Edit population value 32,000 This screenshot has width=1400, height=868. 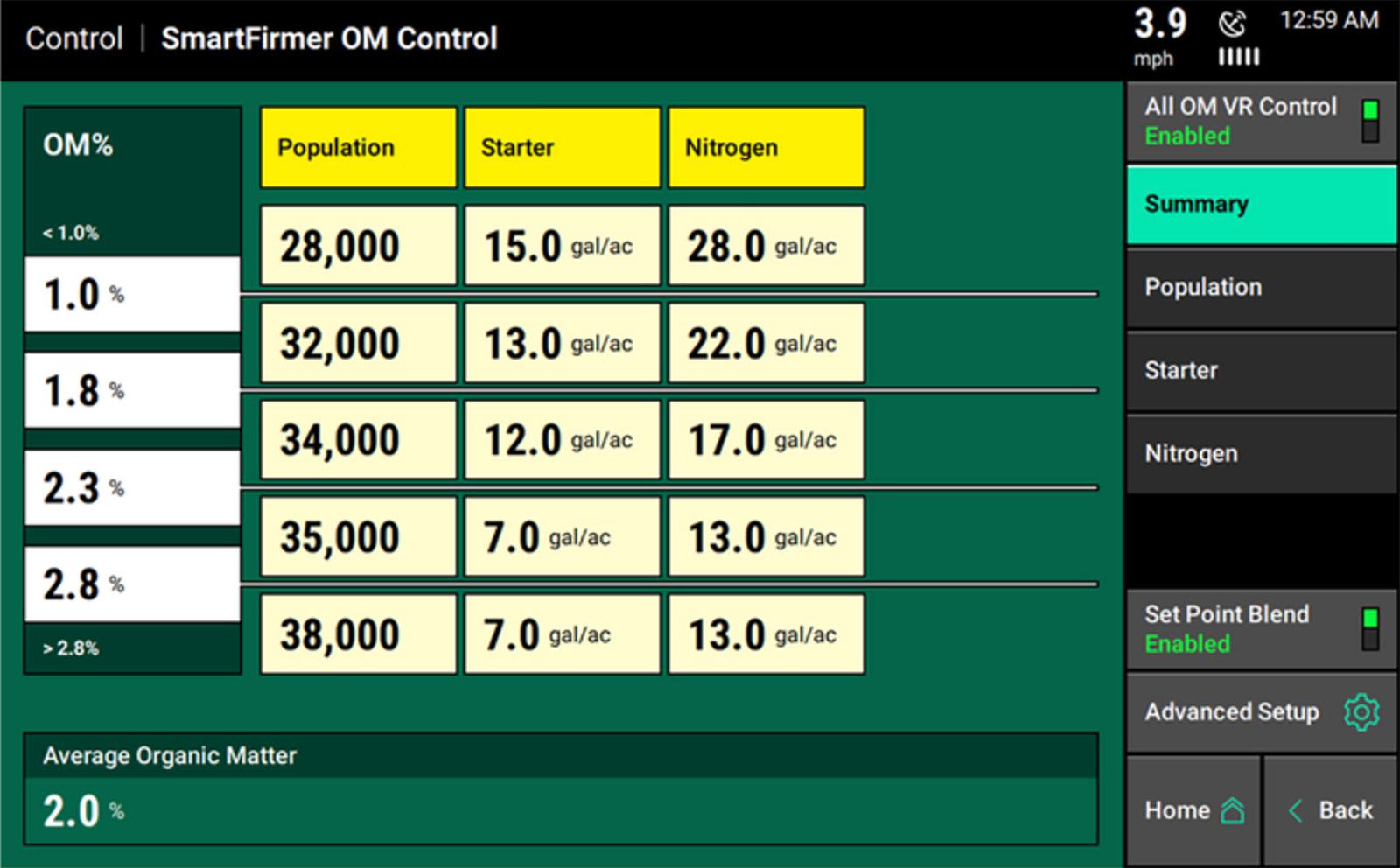click(x=359, y=343)
